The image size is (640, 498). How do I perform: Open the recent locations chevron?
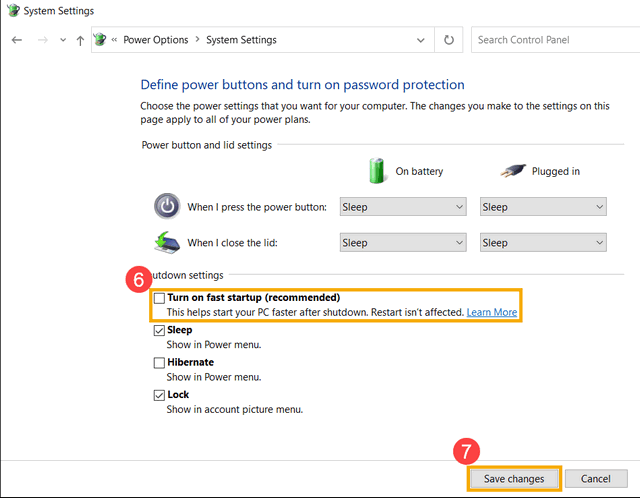(x=62, y=40)
